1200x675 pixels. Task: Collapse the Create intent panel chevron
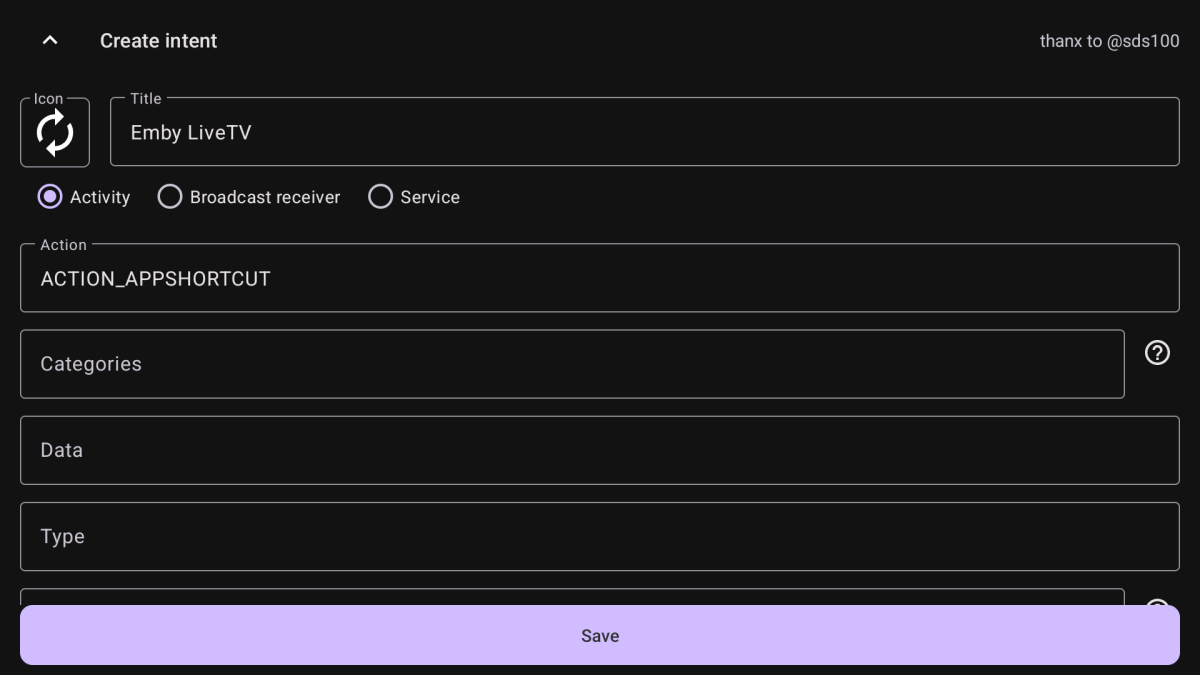50,41
